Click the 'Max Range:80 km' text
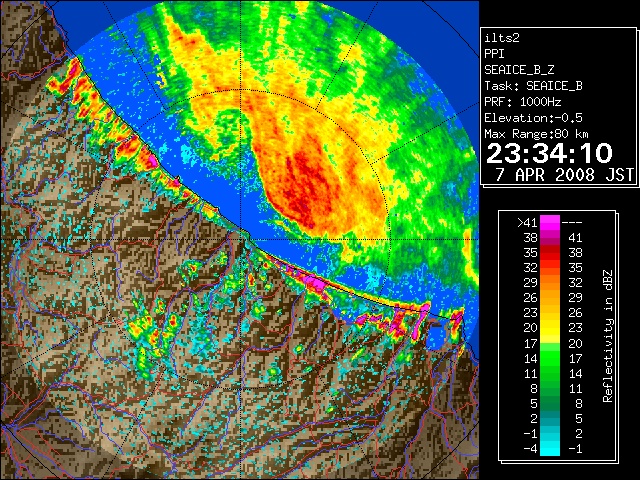Screen dimensions: 640x480 536,134
